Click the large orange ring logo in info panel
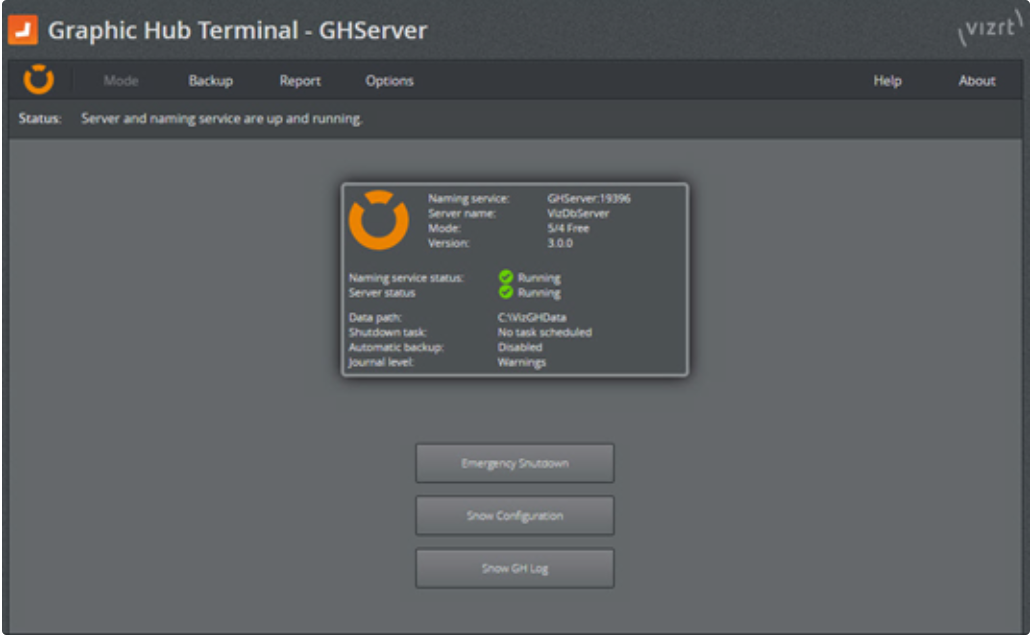 tap(379, 220)
